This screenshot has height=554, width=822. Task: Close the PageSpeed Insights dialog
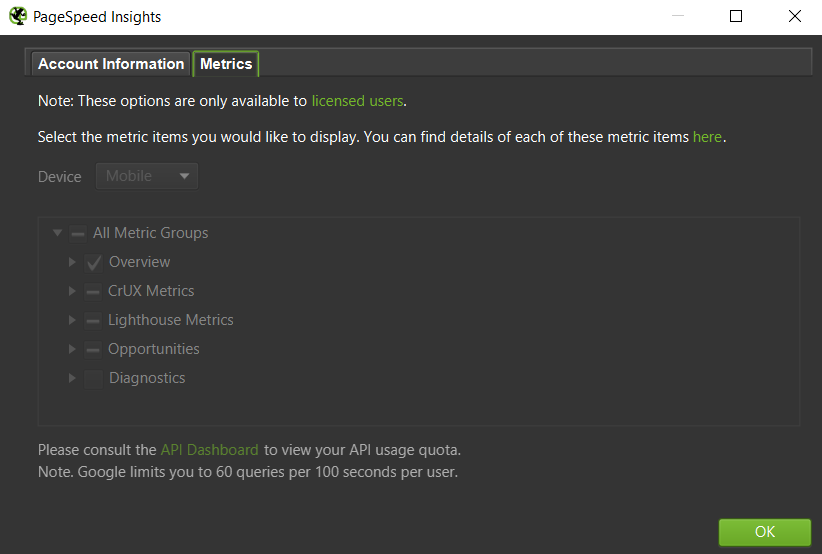[x=795, y=16]
